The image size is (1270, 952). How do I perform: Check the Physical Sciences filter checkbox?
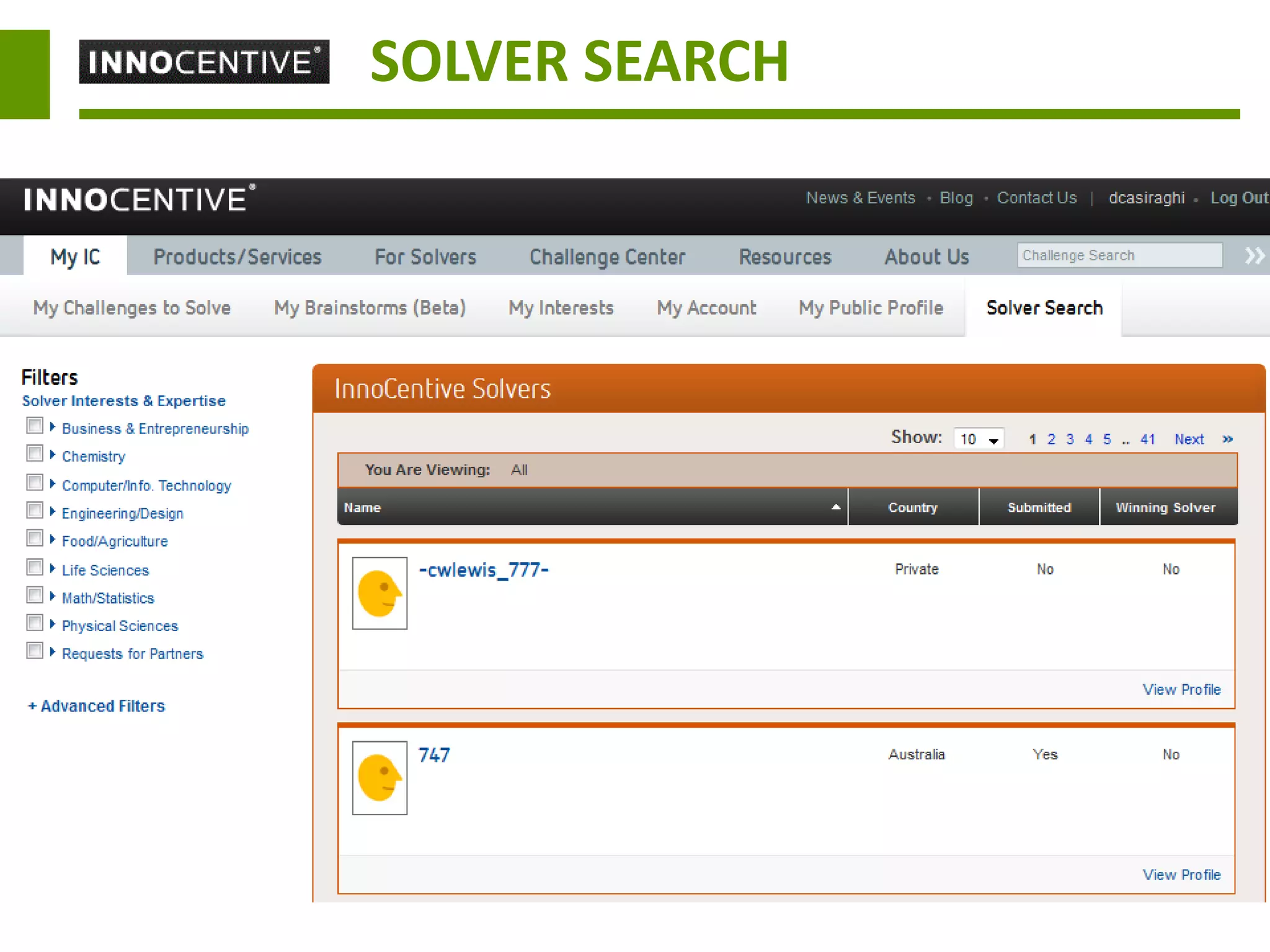click(x=35, y=622)
